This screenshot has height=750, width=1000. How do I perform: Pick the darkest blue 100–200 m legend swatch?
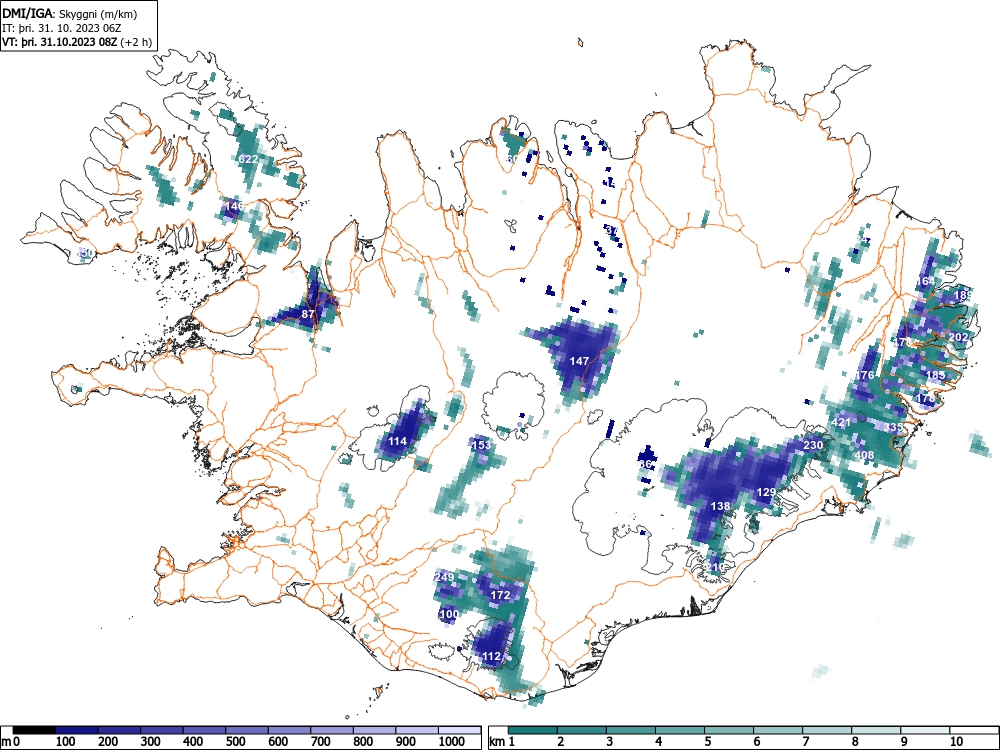click(x=77, y=730)
